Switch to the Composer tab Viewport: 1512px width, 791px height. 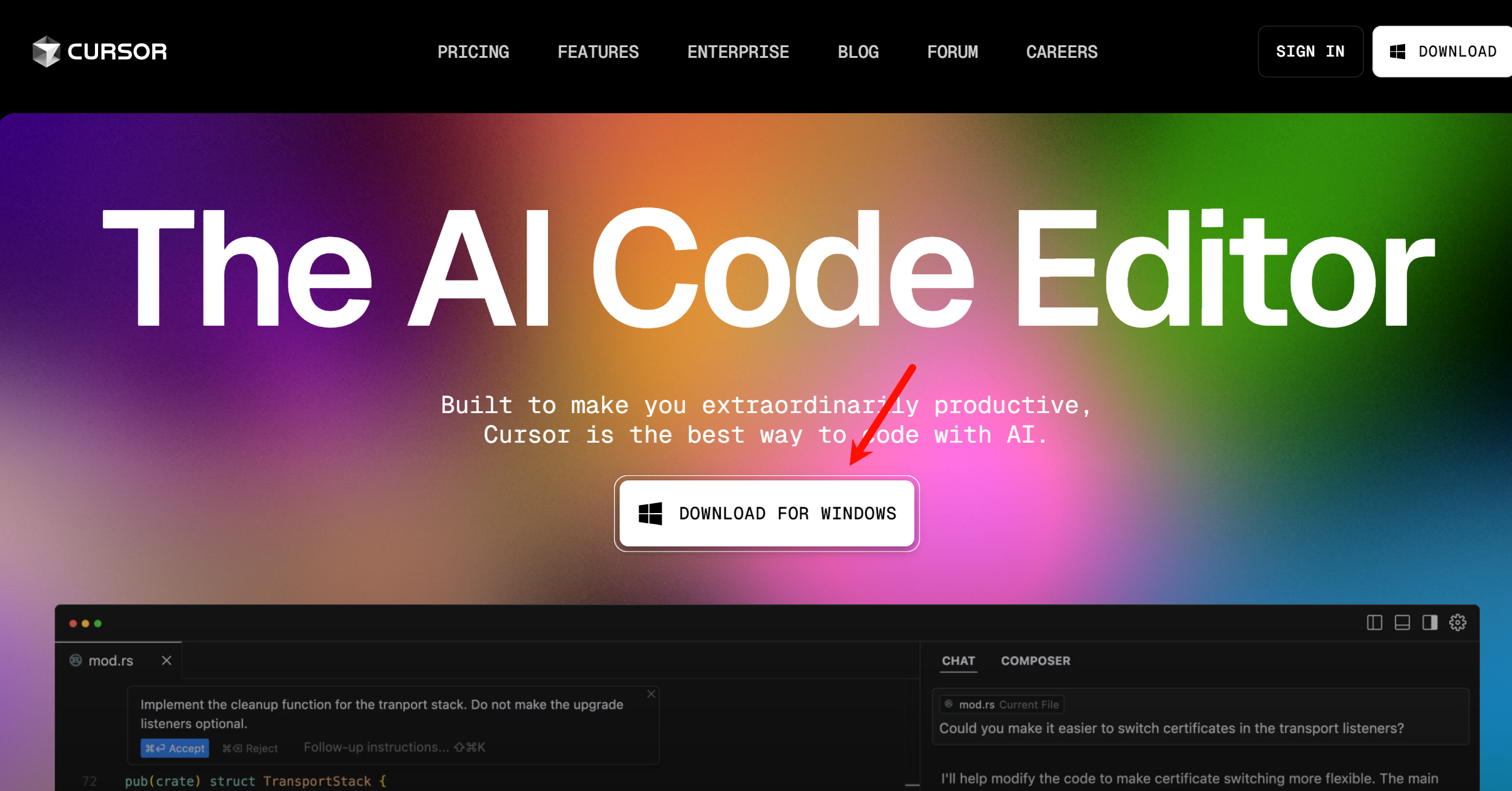(1036, 661)
